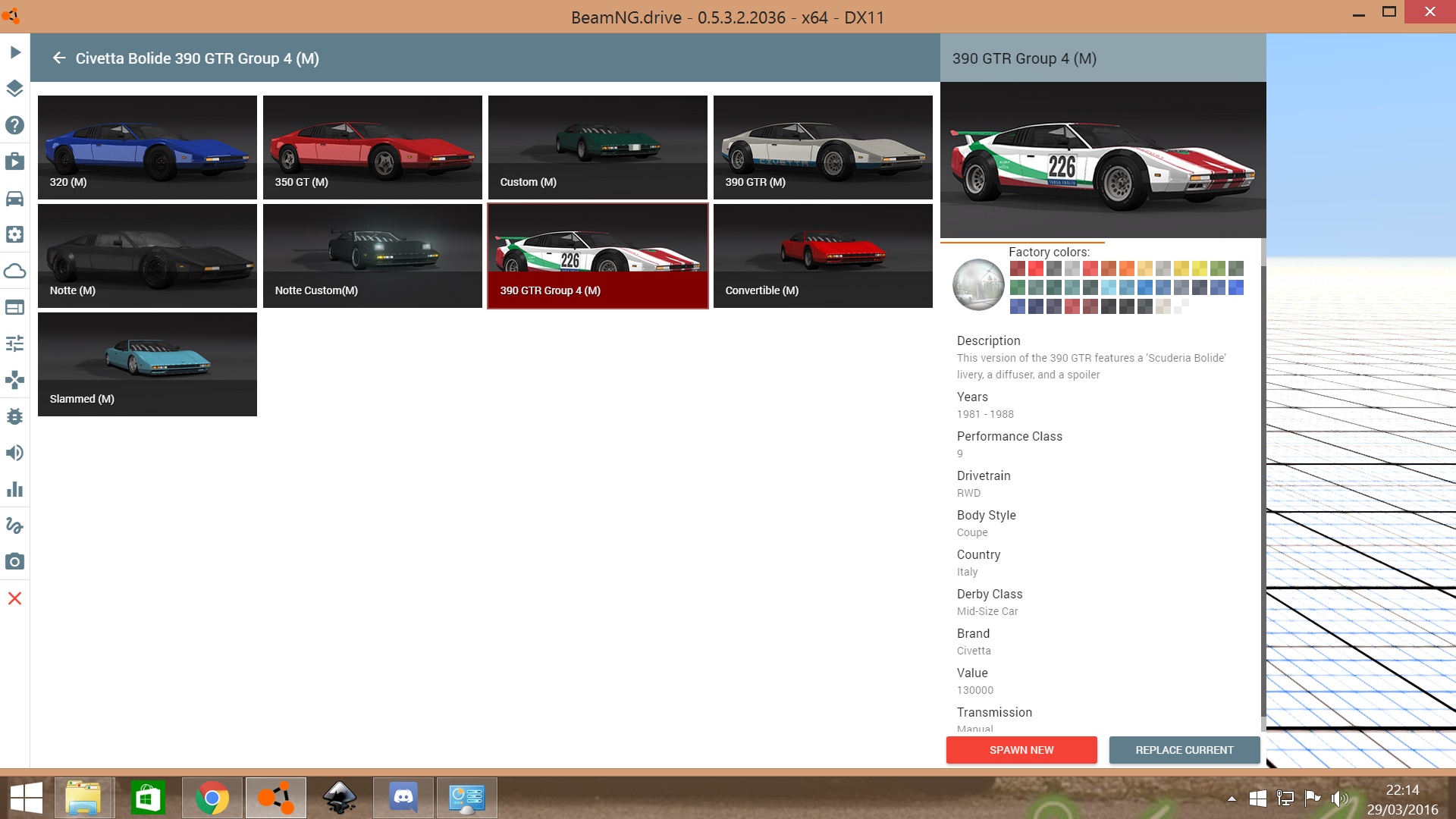Open Windows Start button
1456x819 pixels.
27,798
